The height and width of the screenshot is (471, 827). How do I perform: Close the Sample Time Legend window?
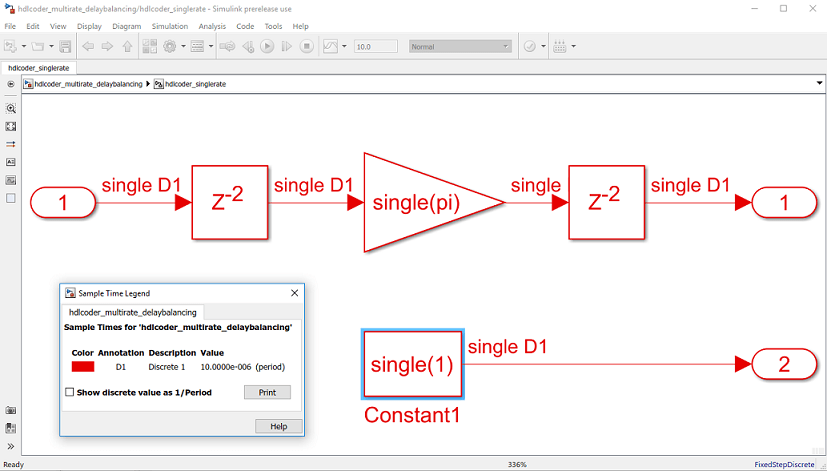[x=294, y=293]
